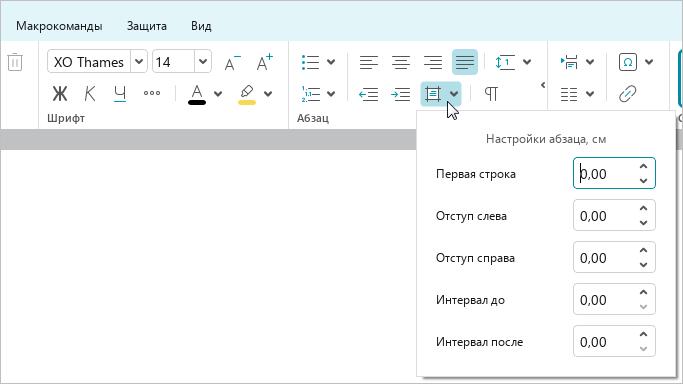The image size is (683, 384).
Task: Click the columns layout icon
Action: pyautogui.click(x=569, y=94)
